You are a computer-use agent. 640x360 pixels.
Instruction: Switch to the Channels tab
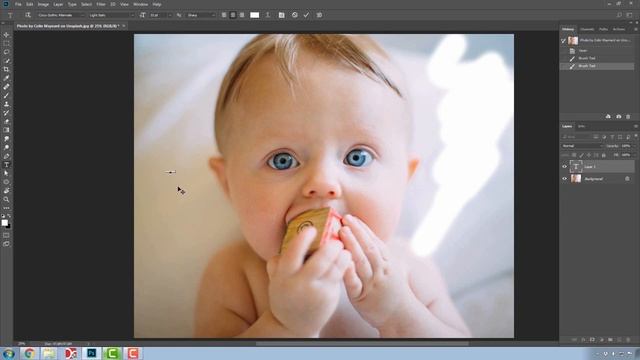click(587, 29)
